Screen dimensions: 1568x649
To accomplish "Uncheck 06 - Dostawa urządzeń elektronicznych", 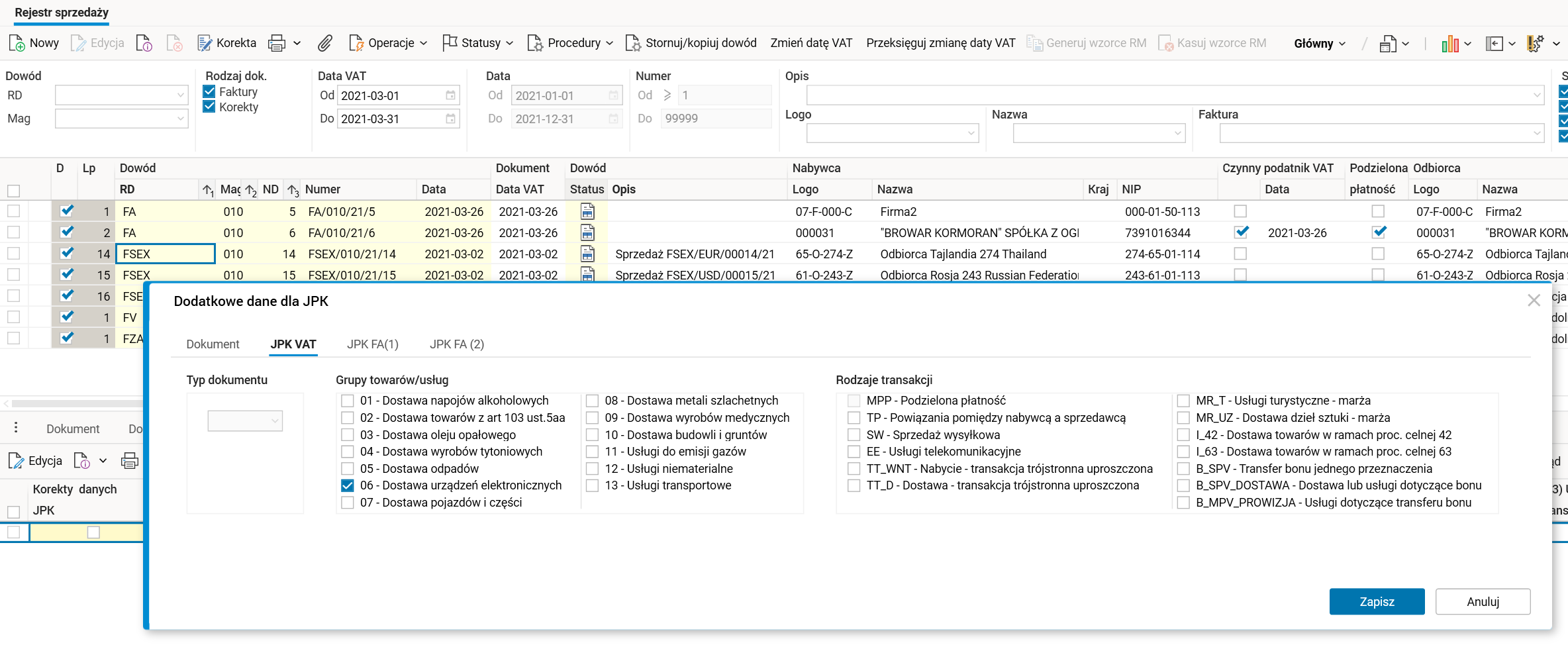I will (x=348, y=485).
